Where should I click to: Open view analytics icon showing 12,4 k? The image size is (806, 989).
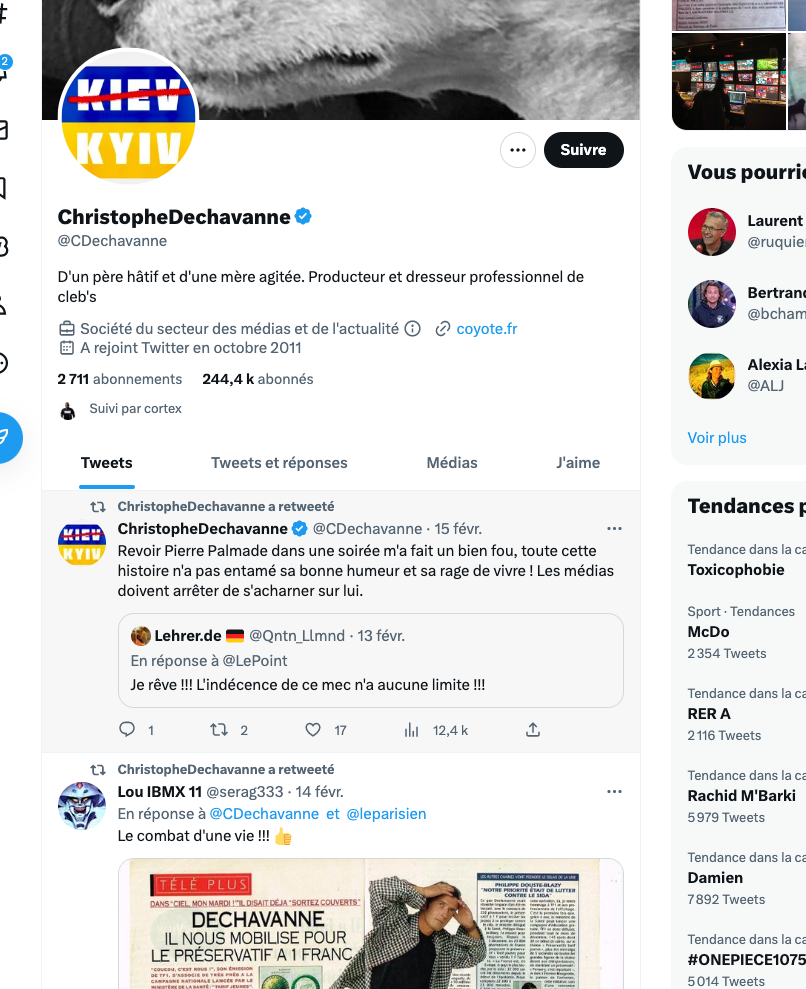[411, 730]
